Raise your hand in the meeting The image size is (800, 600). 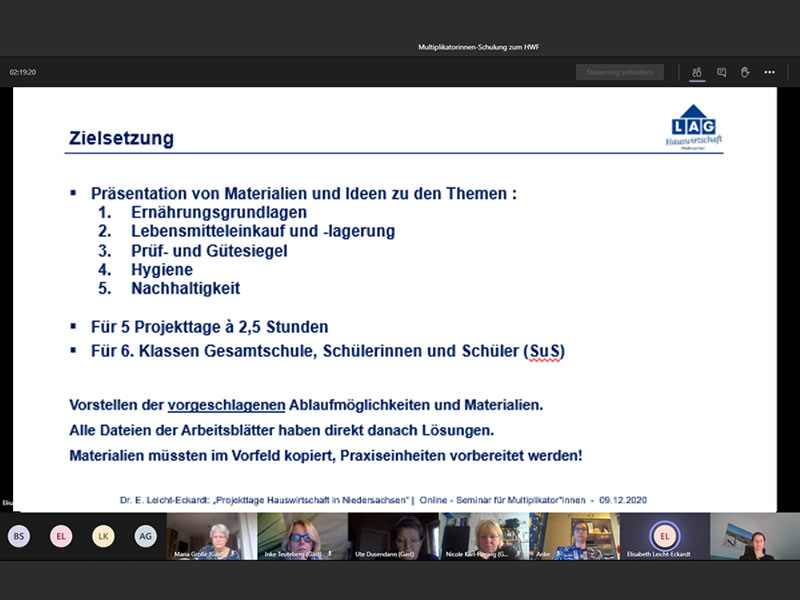click(745, 72)
